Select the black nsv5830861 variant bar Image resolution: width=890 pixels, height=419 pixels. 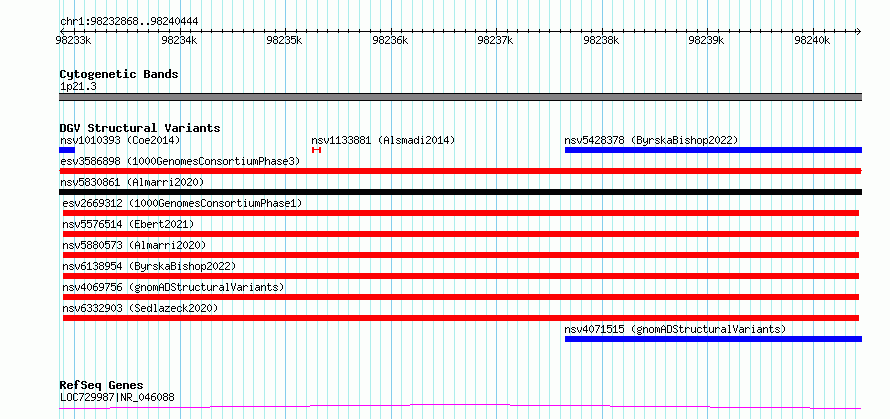tap(461, 192)
